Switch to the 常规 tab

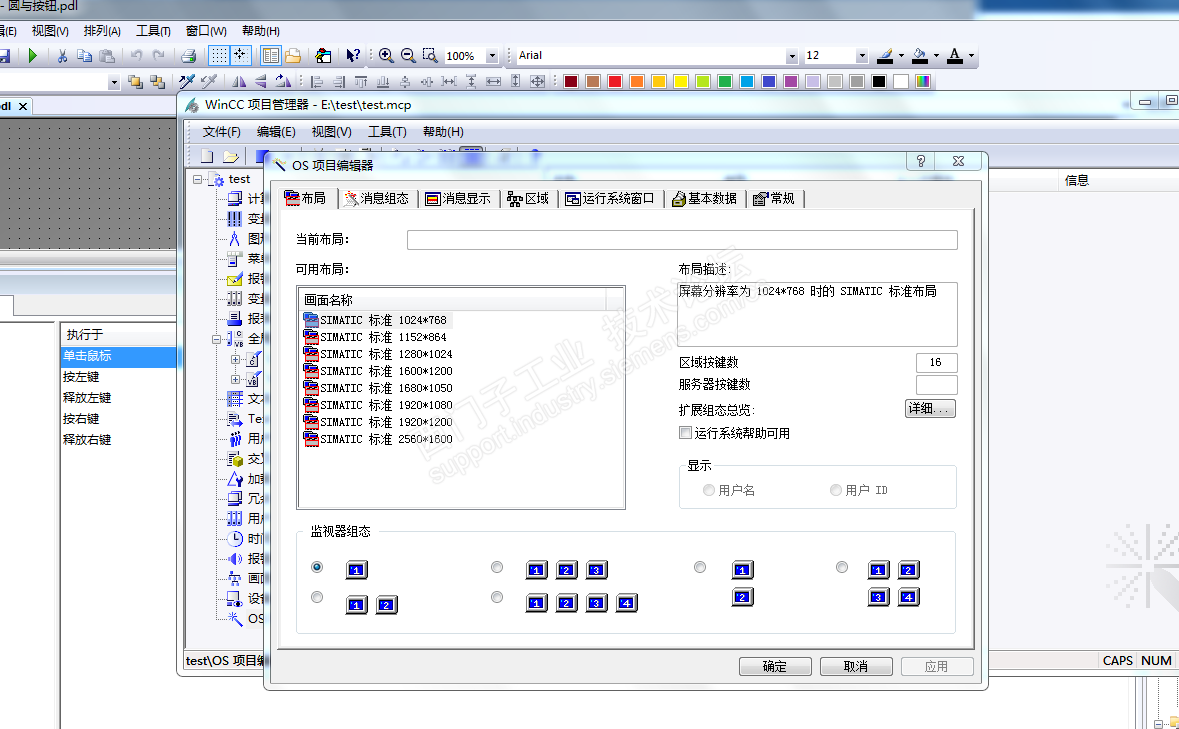pos(774,198)
